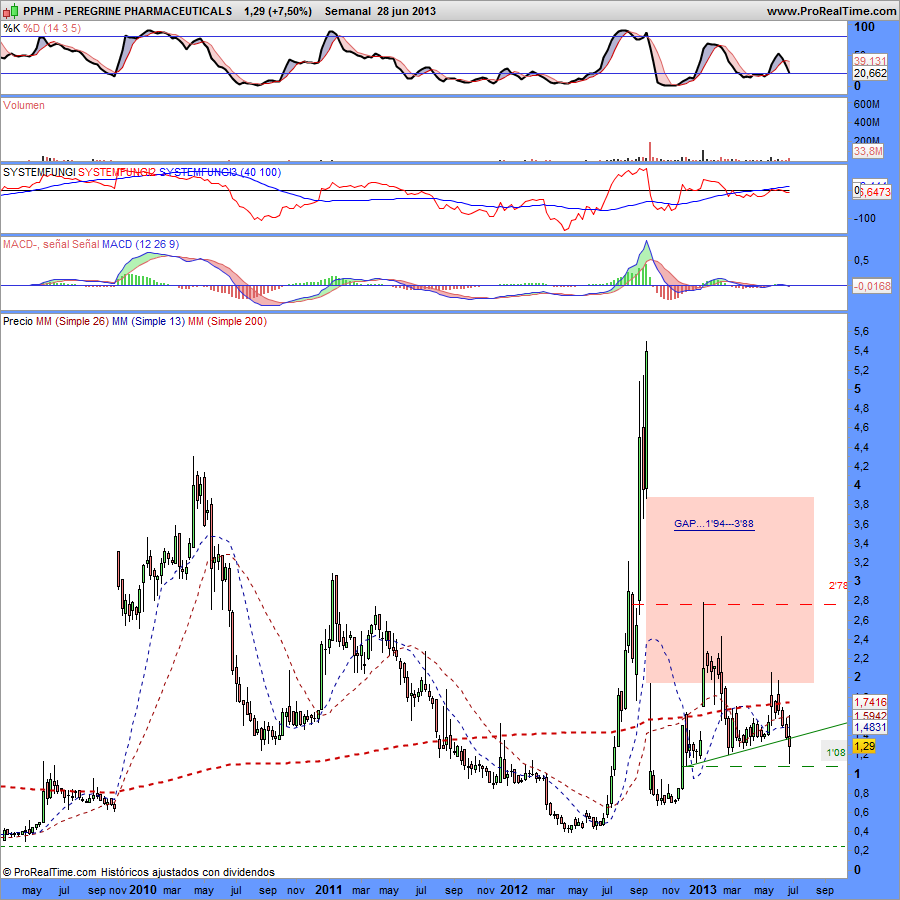Click the GAP...1'94---3'88 annotation text

[713, 523]
